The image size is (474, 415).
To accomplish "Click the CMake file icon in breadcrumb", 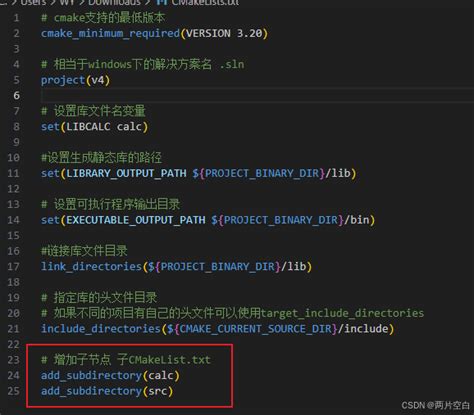I will pyautogui.click(x=162, y=2).
